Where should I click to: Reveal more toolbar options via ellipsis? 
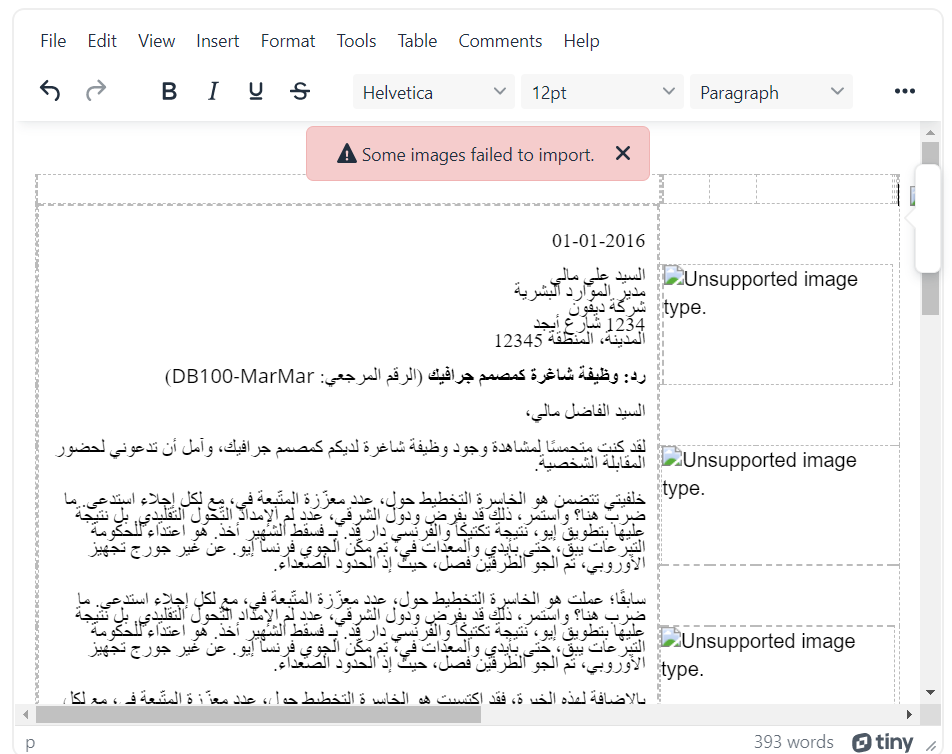[x=905, y=92]
